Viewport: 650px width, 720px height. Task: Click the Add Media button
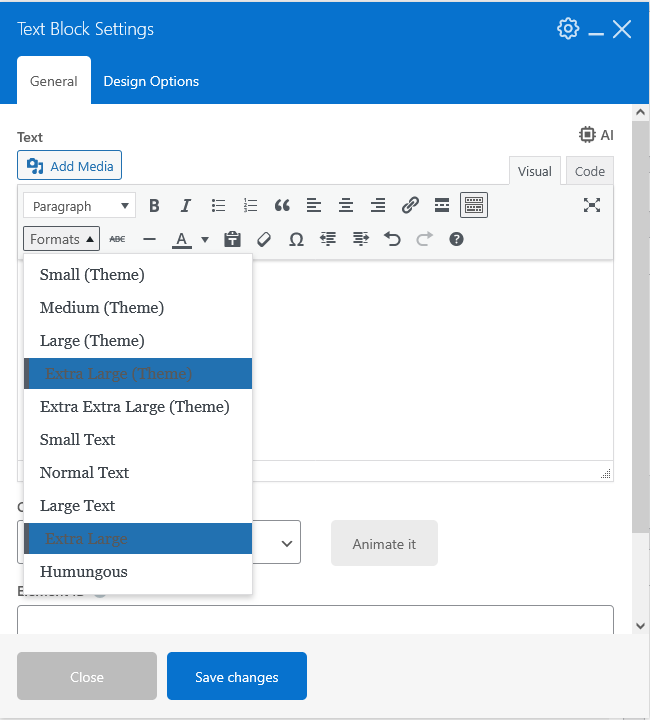[x=69, y=165]
